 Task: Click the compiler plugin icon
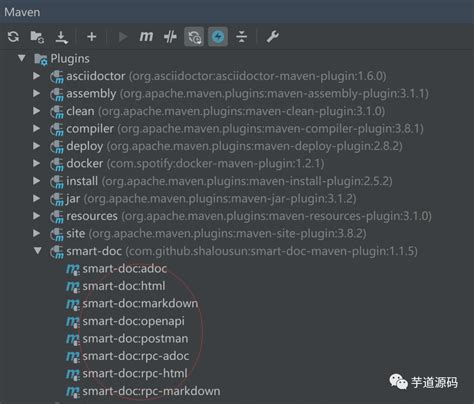point(57,129)
